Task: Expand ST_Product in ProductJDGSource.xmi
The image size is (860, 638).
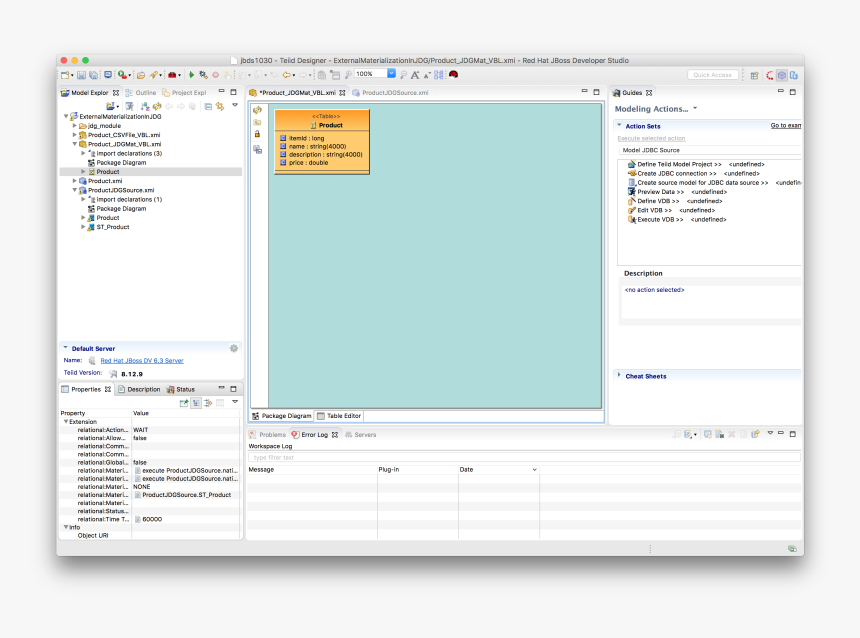Action: pos(83,227)
